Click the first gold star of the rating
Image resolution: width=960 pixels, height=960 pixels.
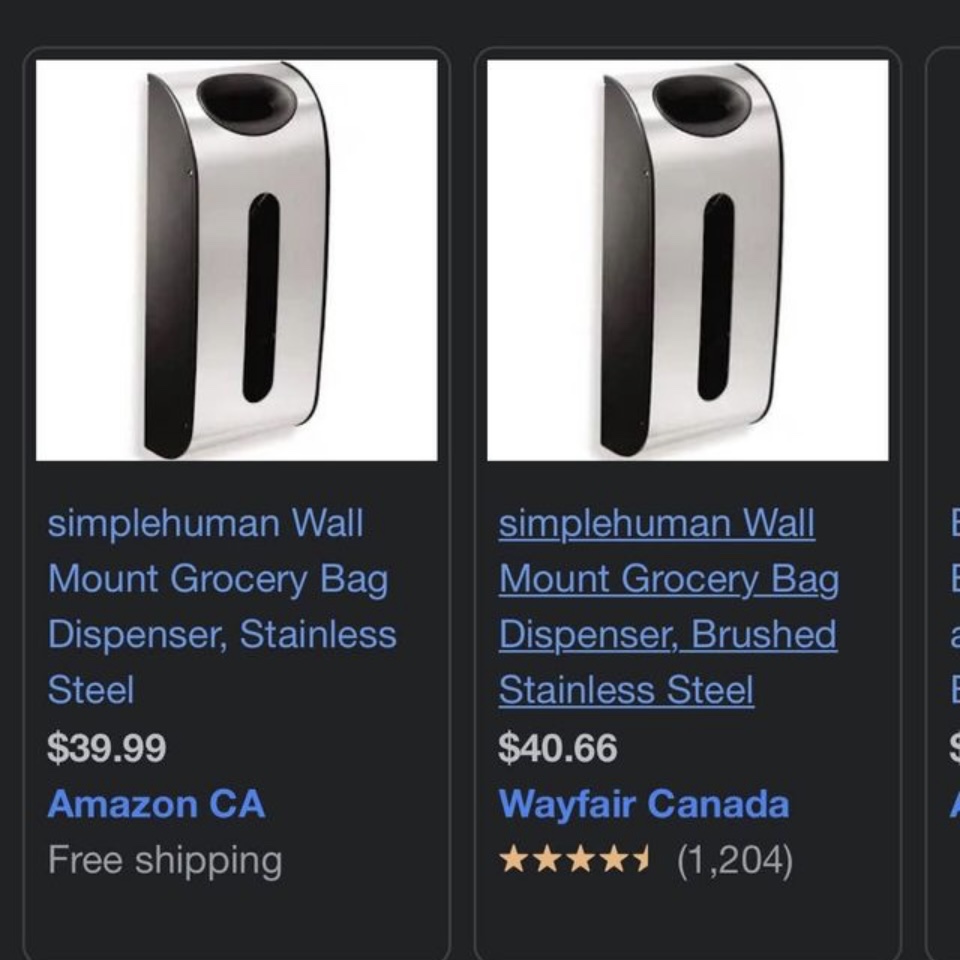click(x=512, y=858)
